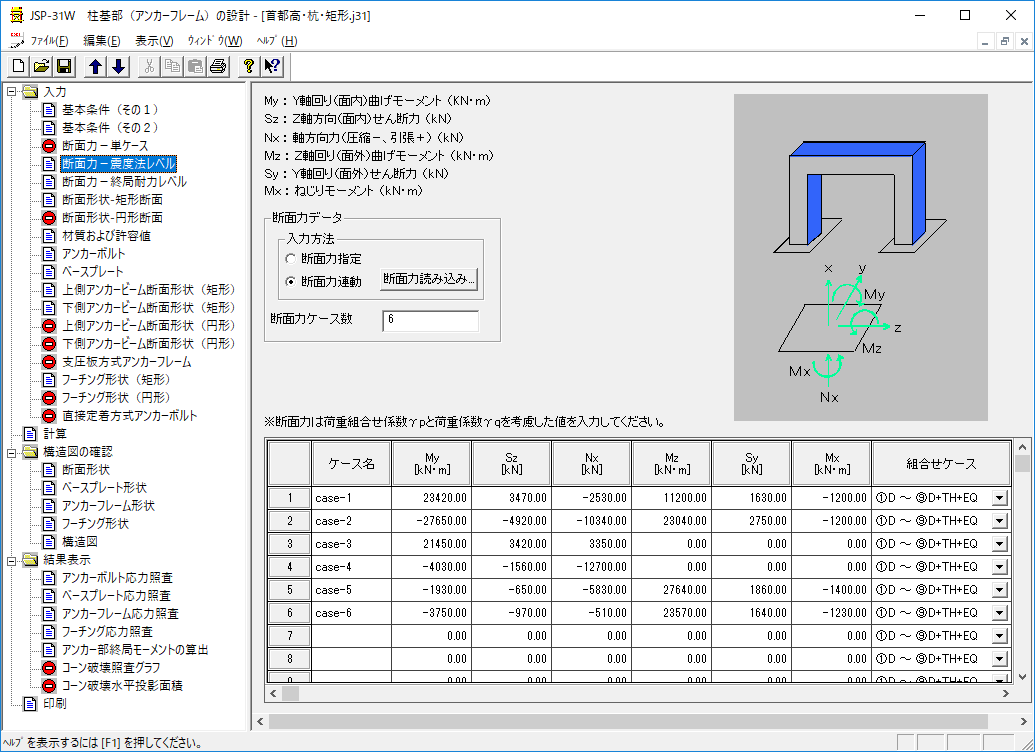Viewport: 1035px width, 752px height.
Task: Click the blue up arrow toolbar icon
Action: pyautogui.click(x=95, y=67)
